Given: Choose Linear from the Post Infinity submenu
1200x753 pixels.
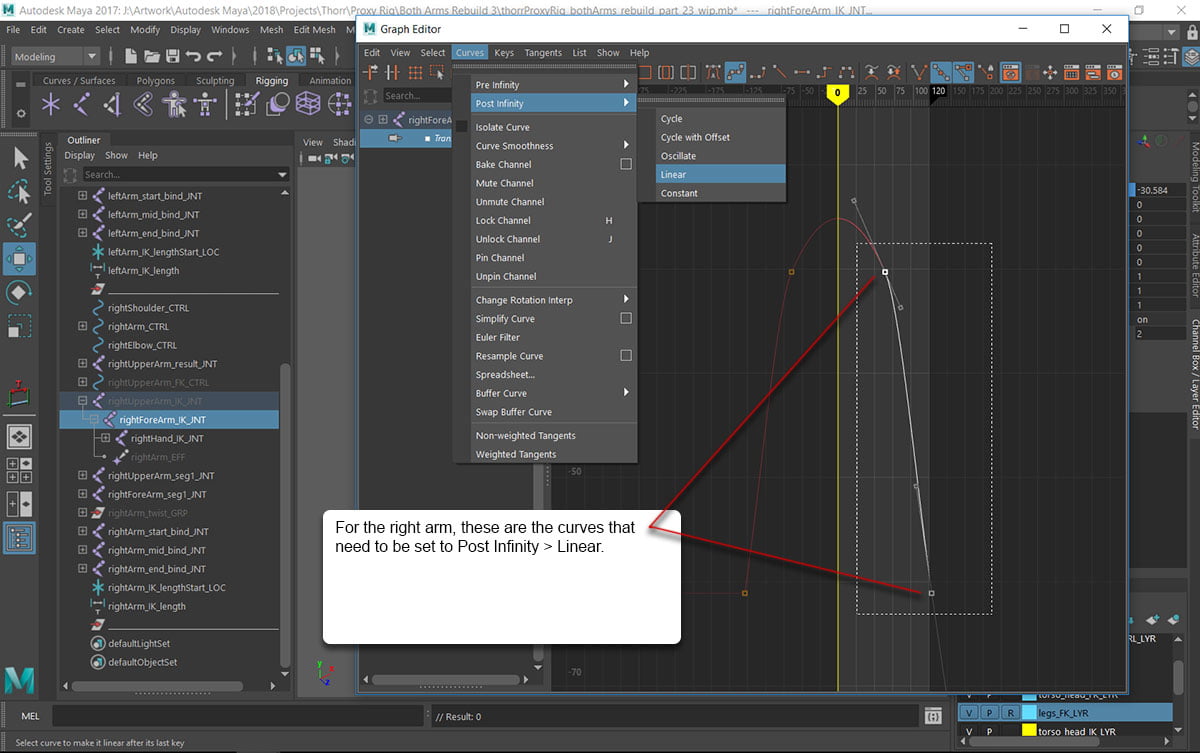Looking at the screenshot, I should point(673,174).
